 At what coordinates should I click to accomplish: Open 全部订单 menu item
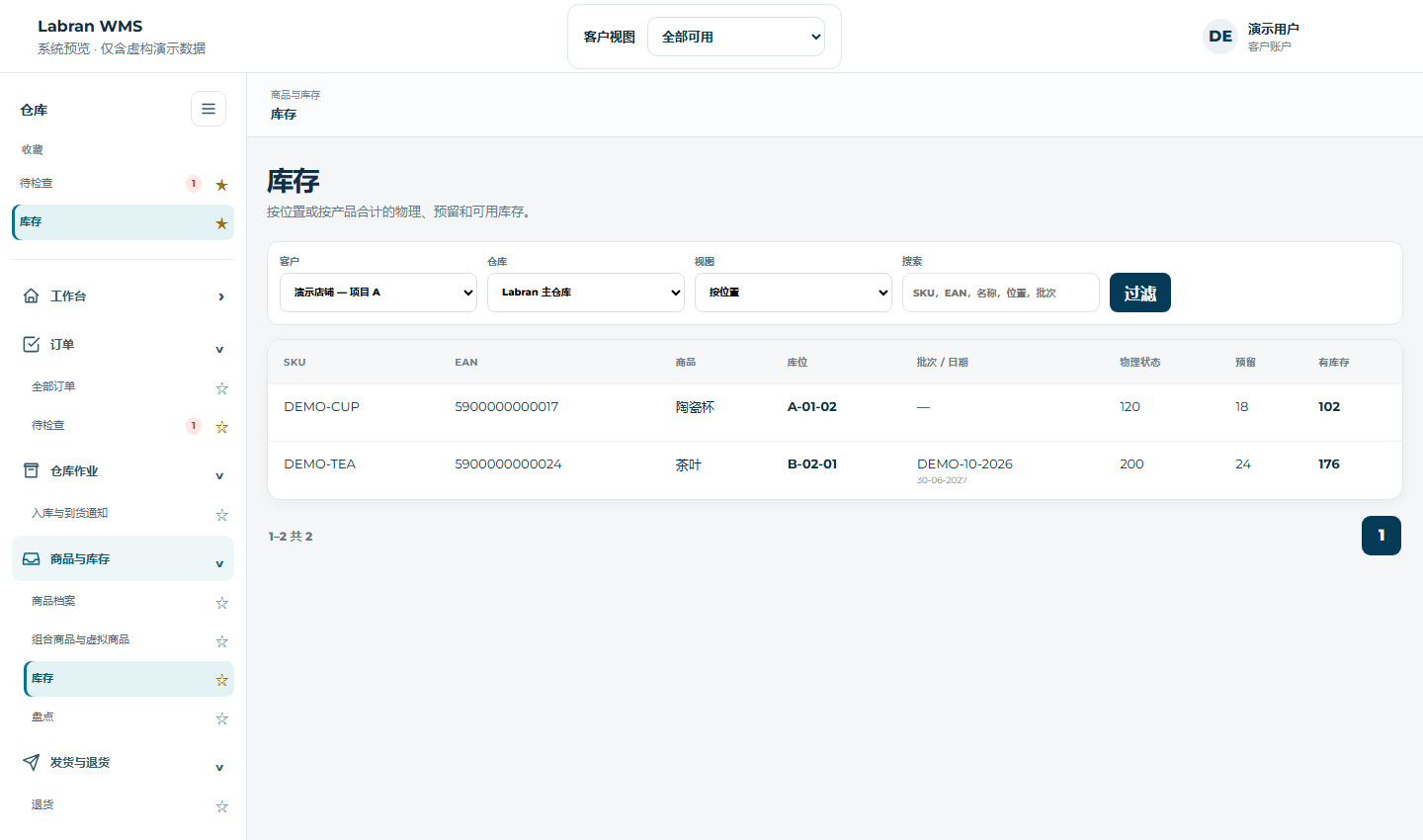53,386
